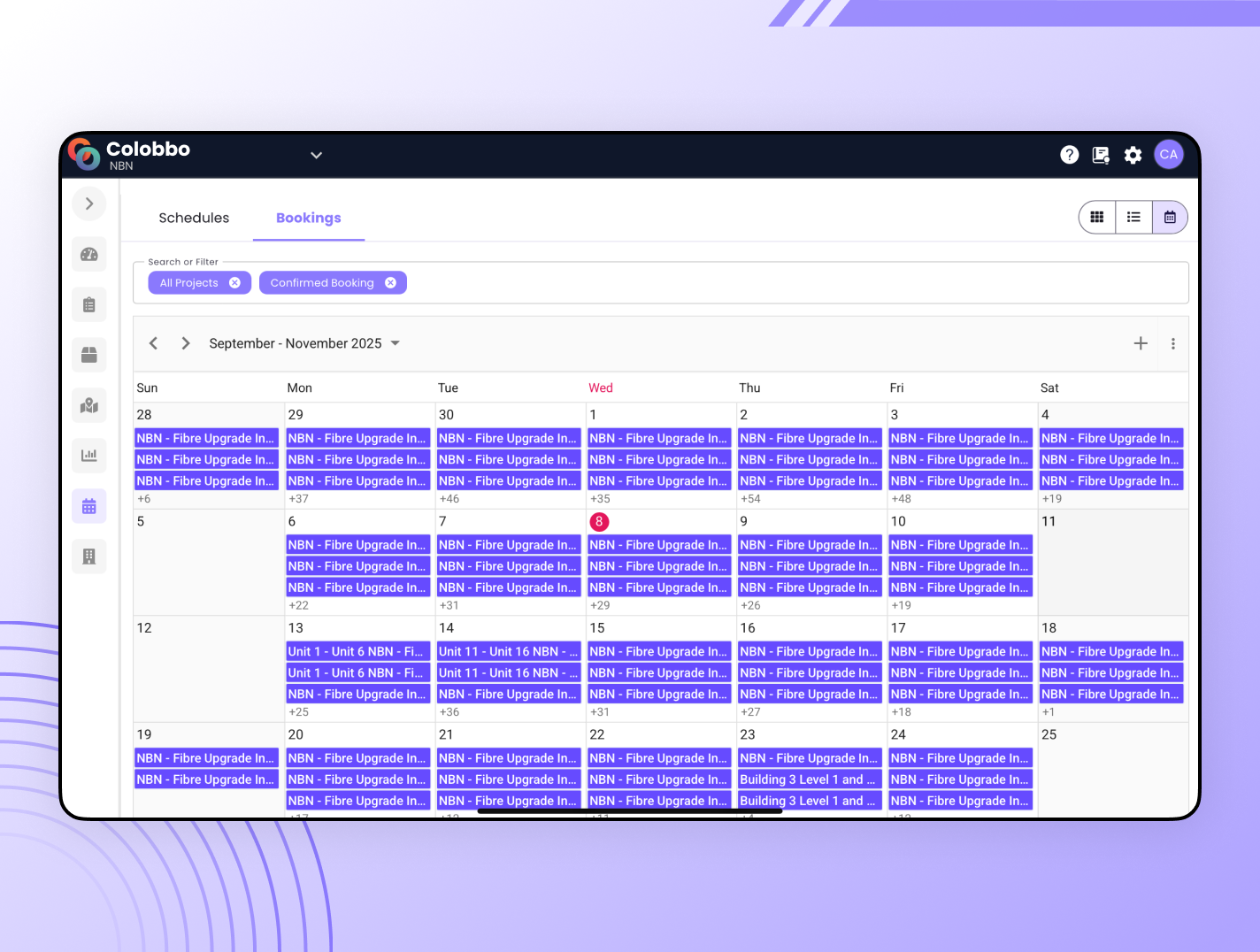Open the map location icon in sidebar

[89, 405]
